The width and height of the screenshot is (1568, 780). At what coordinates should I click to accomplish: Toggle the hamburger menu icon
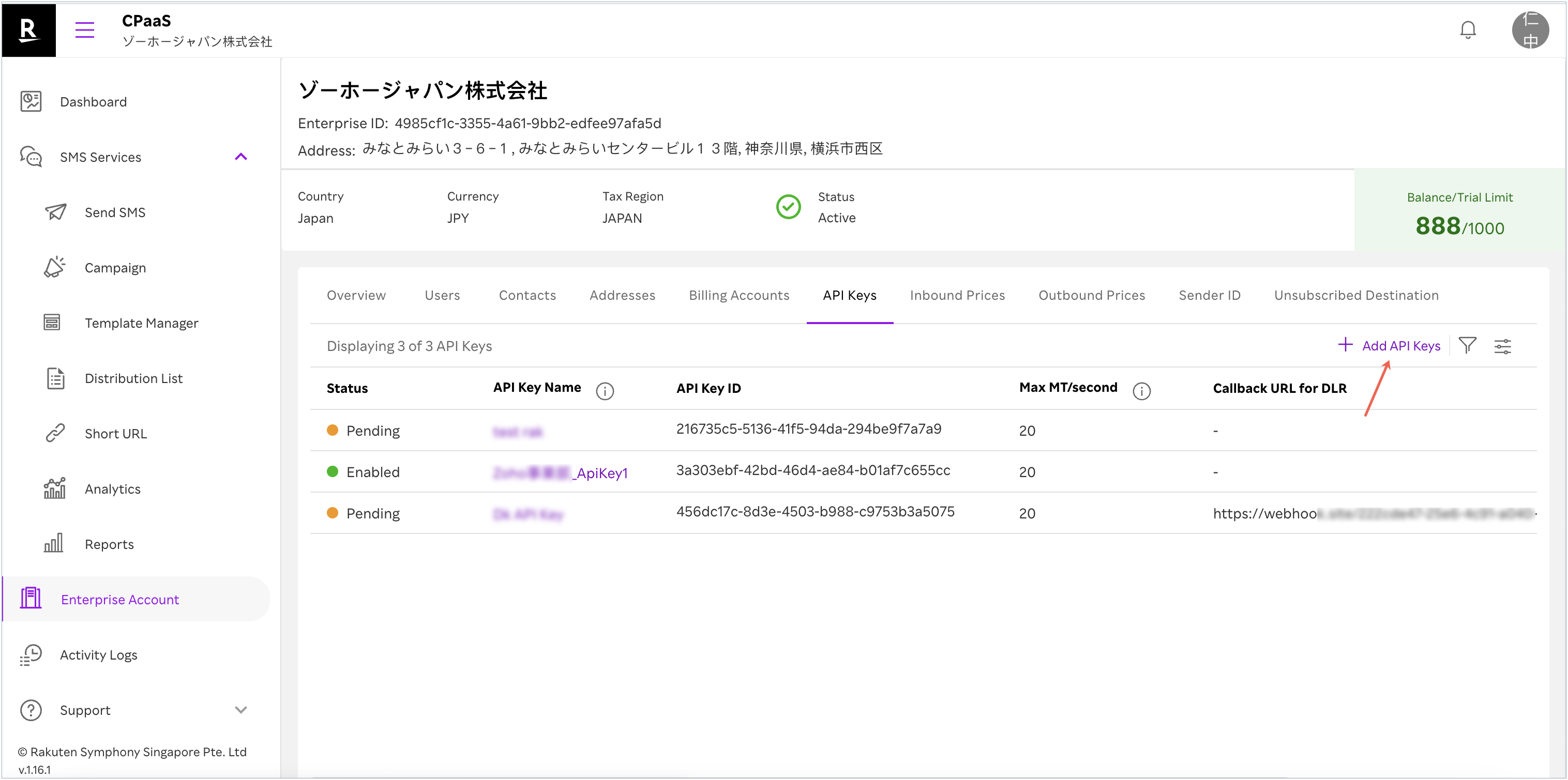[85, 30]
